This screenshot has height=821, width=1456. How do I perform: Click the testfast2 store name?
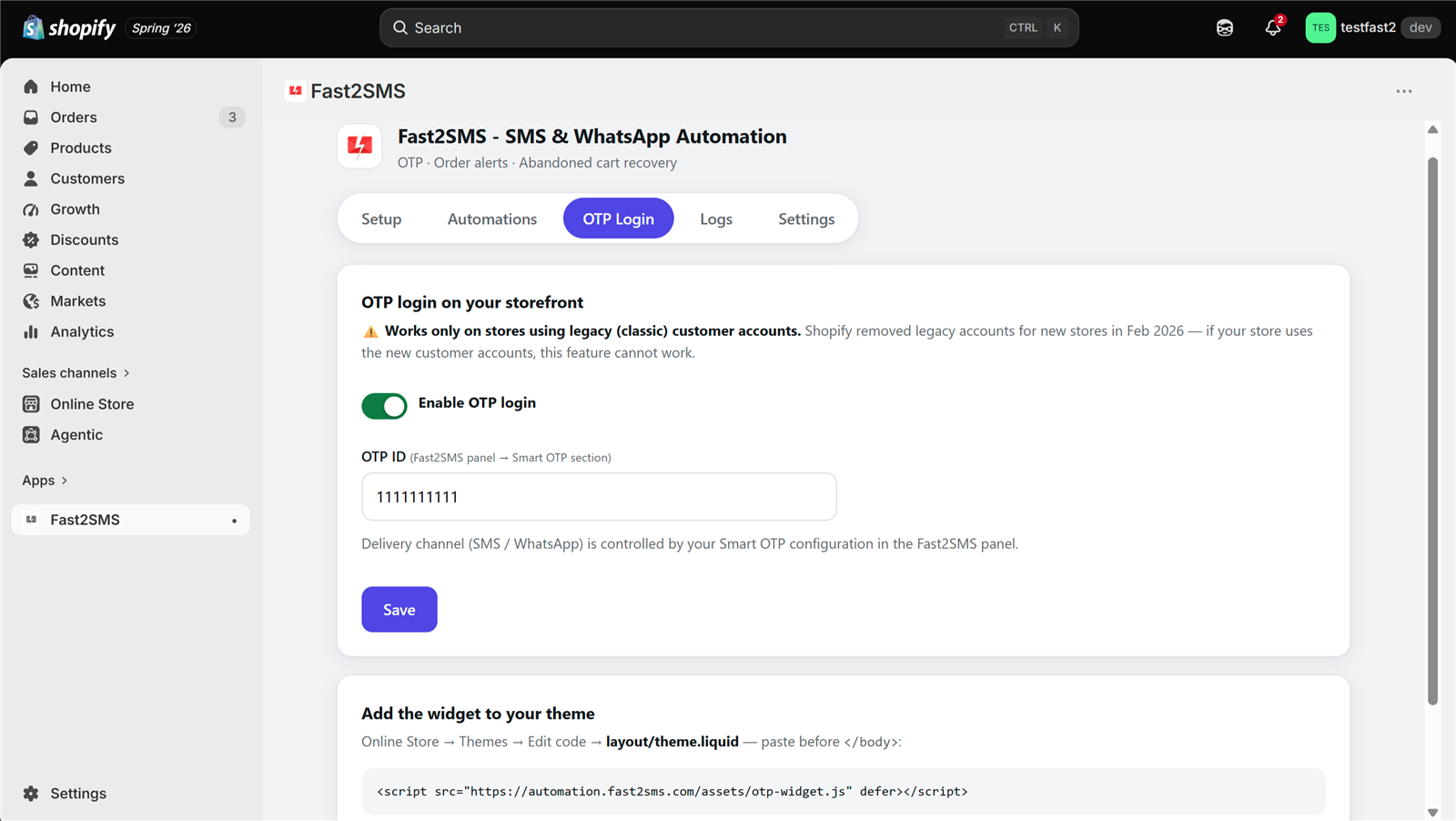point(1368,27)
